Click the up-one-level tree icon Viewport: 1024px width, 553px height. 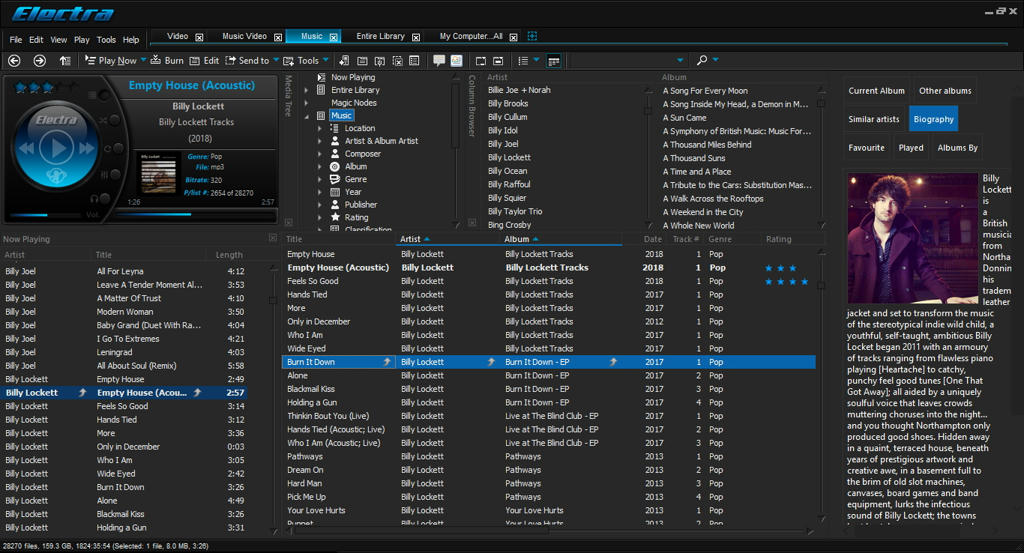tap(65, 61)
